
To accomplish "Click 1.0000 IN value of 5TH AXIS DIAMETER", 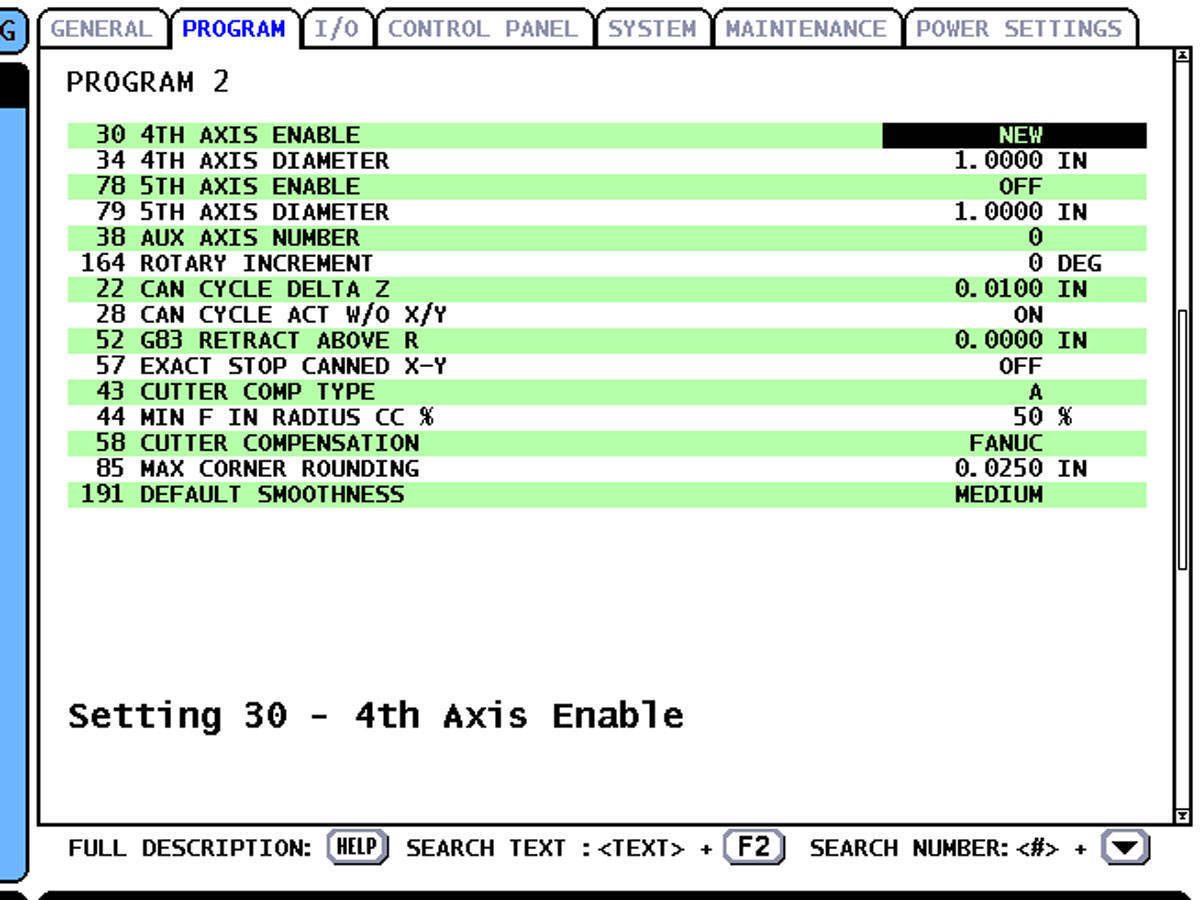I will tap(1020, 212).
